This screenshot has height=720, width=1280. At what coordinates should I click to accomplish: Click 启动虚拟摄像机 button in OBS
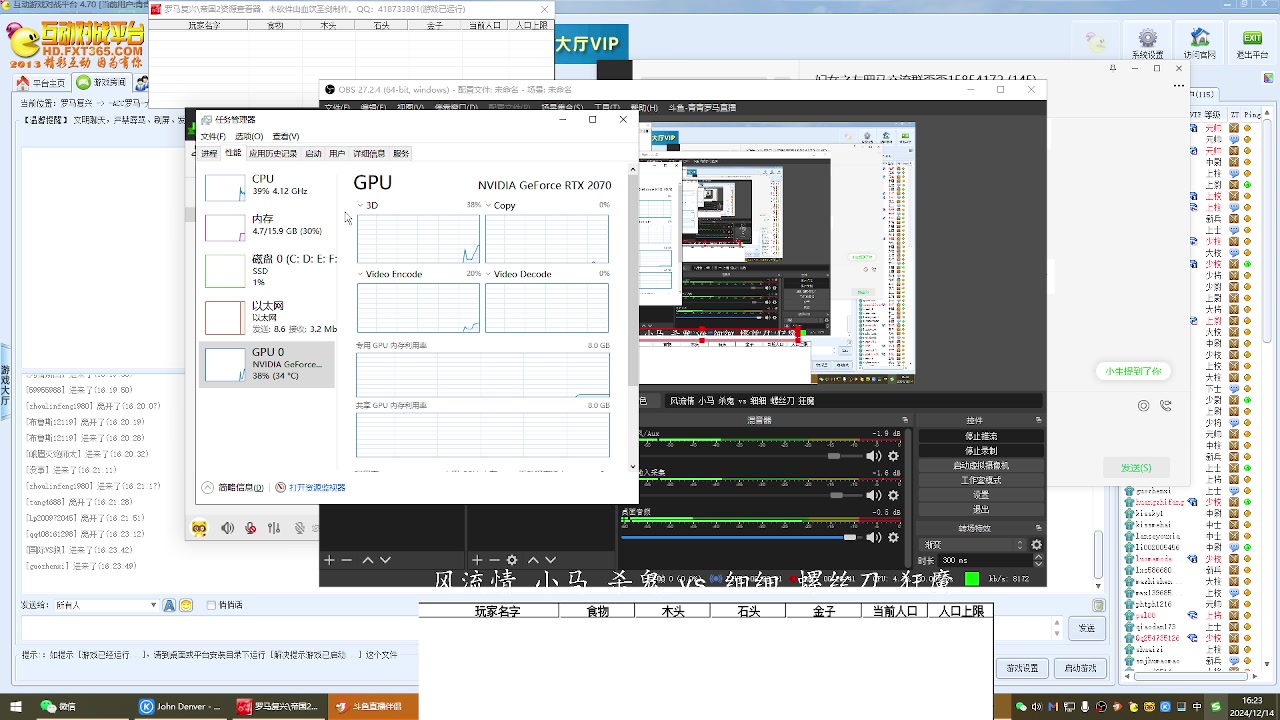coord(981,466)
